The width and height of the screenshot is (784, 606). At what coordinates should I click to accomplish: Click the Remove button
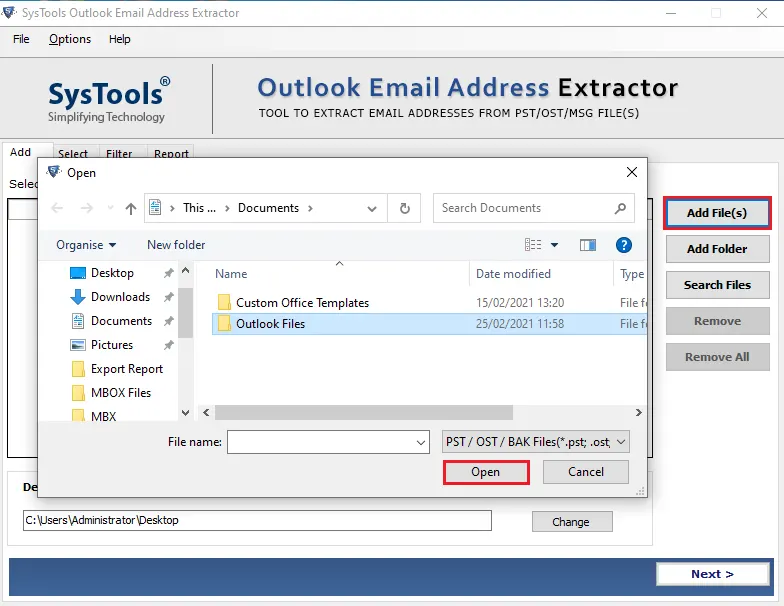point(717,321)
